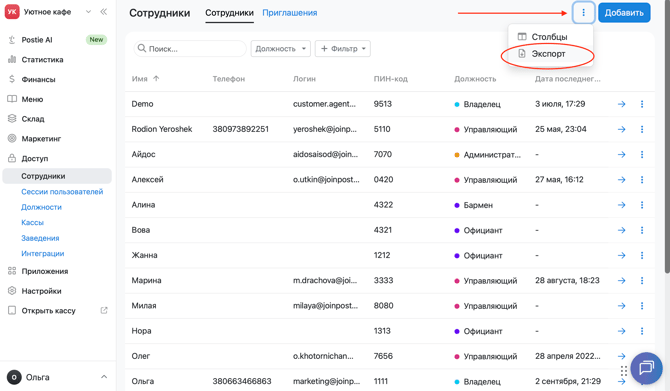Screen dimensions: 670x391
Task: Open the Марина row arrow
Action: tap(622, 280)
